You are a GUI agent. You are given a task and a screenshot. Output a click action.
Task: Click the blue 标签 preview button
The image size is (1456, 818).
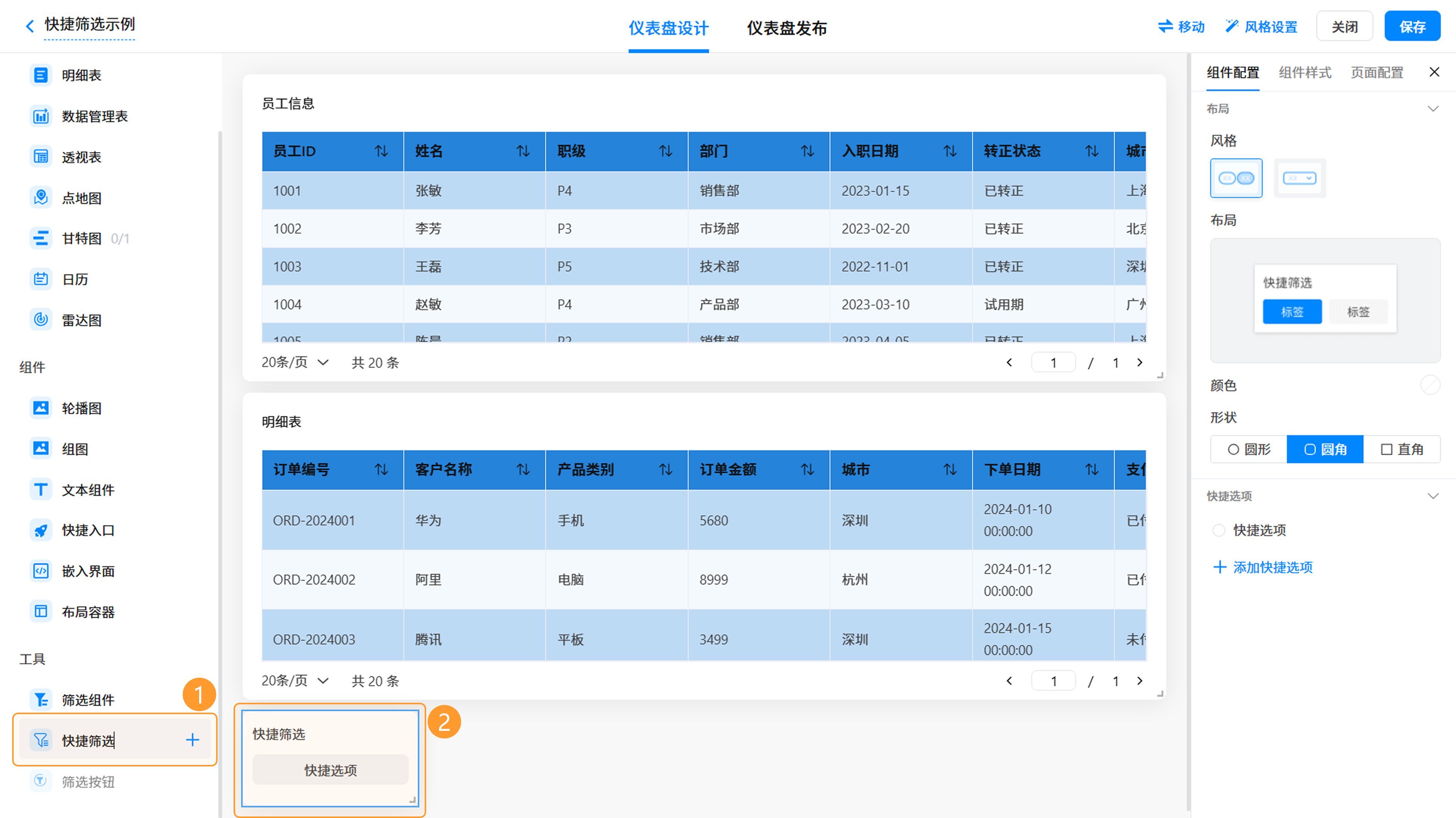point(1292,312)
